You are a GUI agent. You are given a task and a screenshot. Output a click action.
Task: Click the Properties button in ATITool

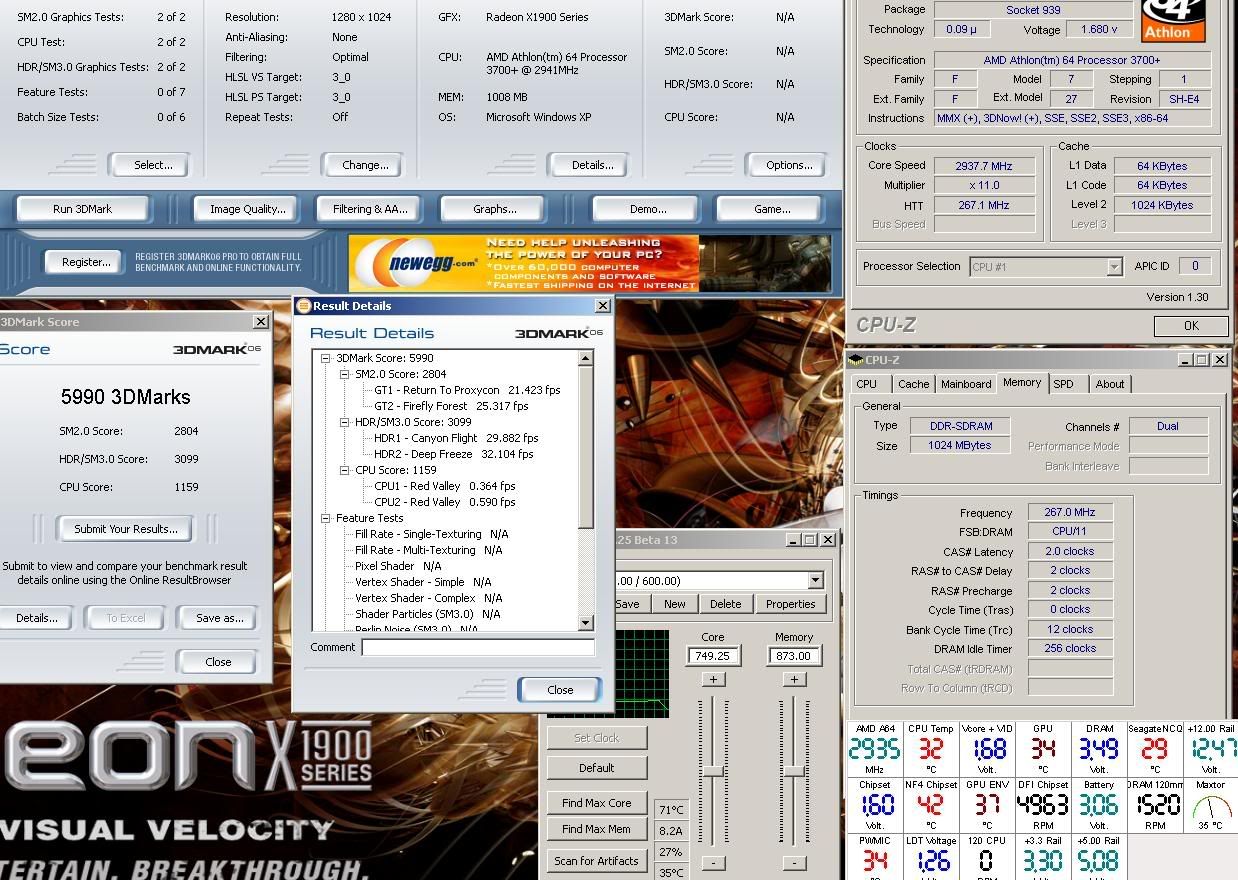[791, 604]
